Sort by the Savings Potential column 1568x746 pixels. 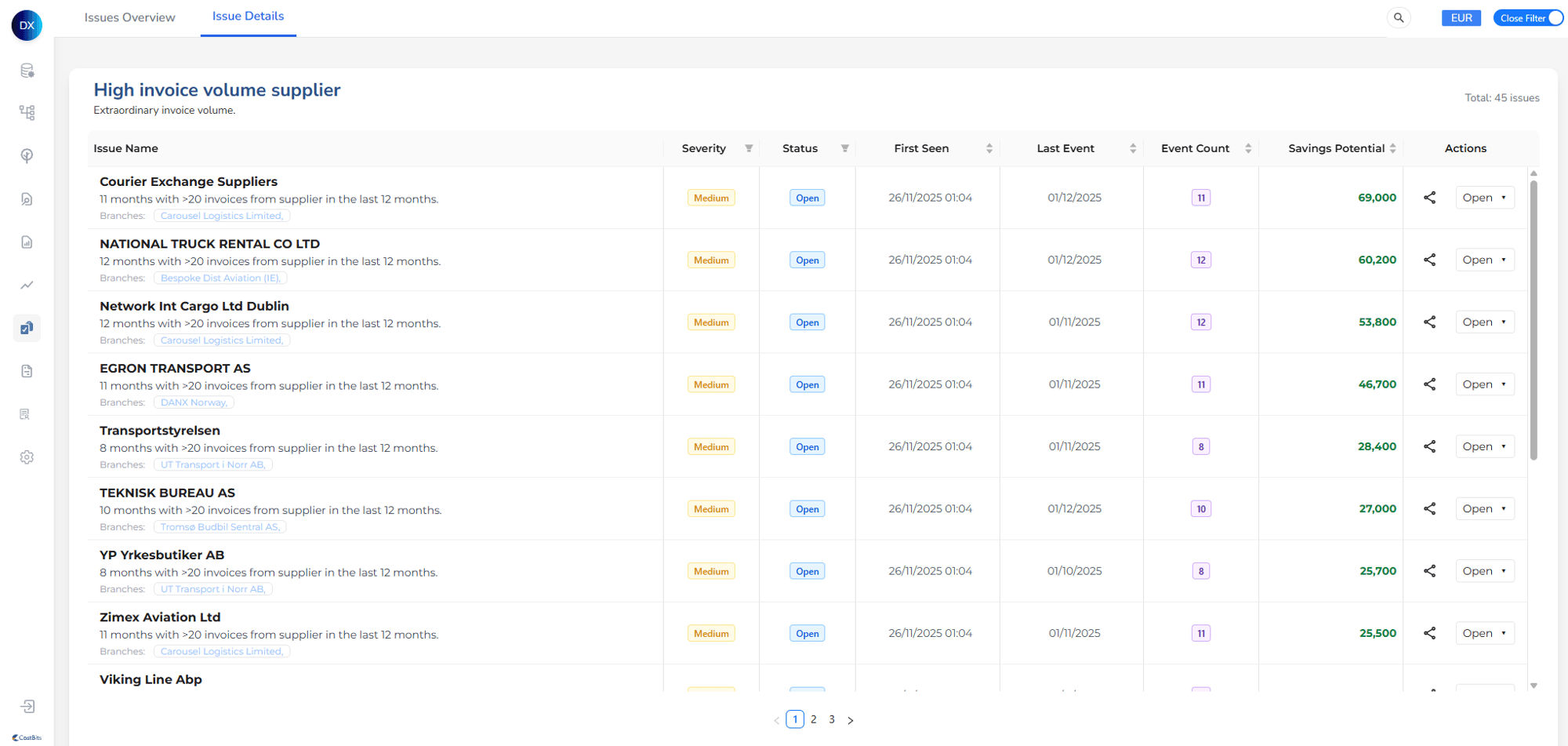(x=1392, y=148)
